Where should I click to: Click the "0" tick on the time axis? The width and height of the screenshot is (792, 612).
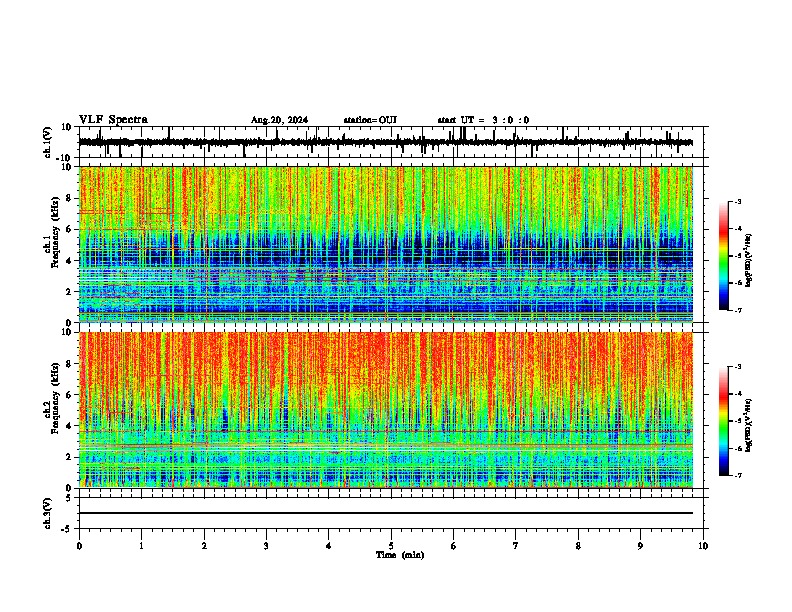tap(79, 546)
